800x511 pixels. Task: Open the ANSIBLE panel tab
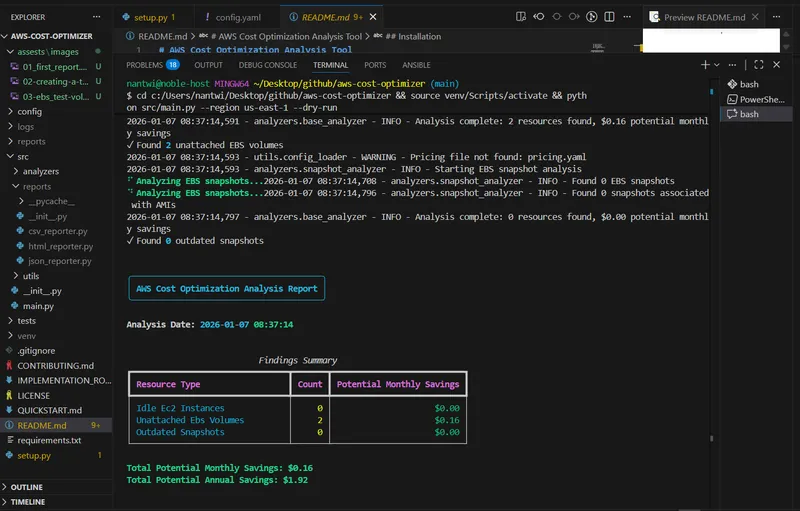(x=416, y=65)
